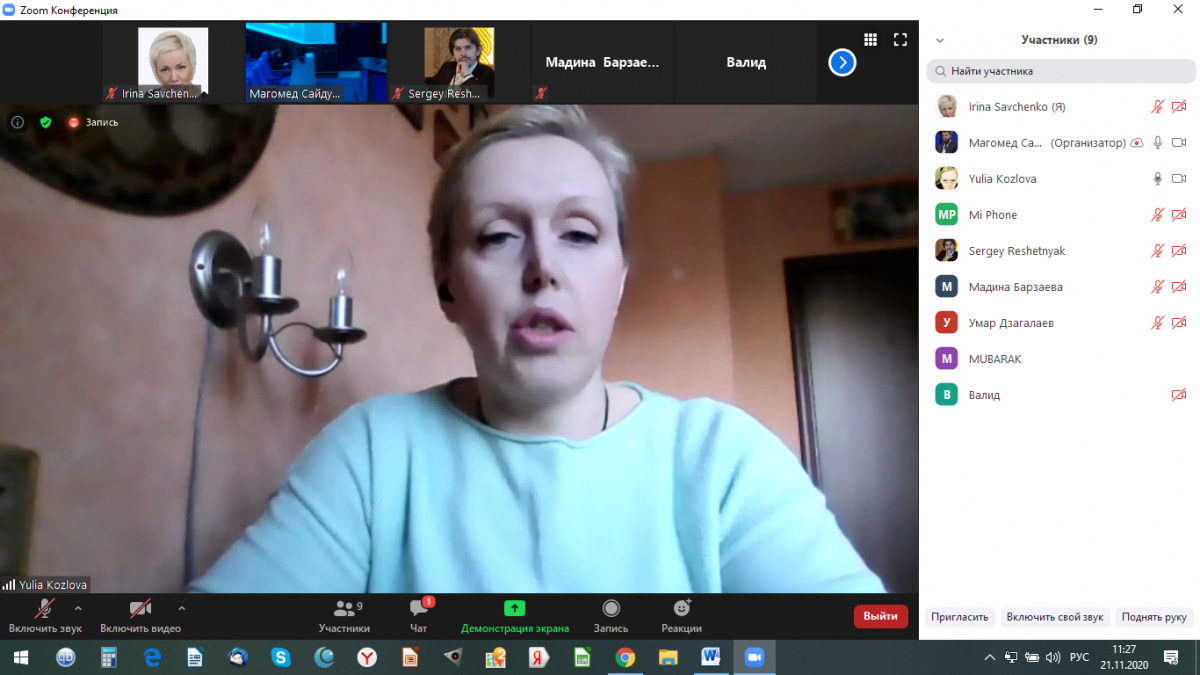This screenshot has height=675, width=1200.
Task: Select the Валид tile in top strip
Action: (746, 62)
